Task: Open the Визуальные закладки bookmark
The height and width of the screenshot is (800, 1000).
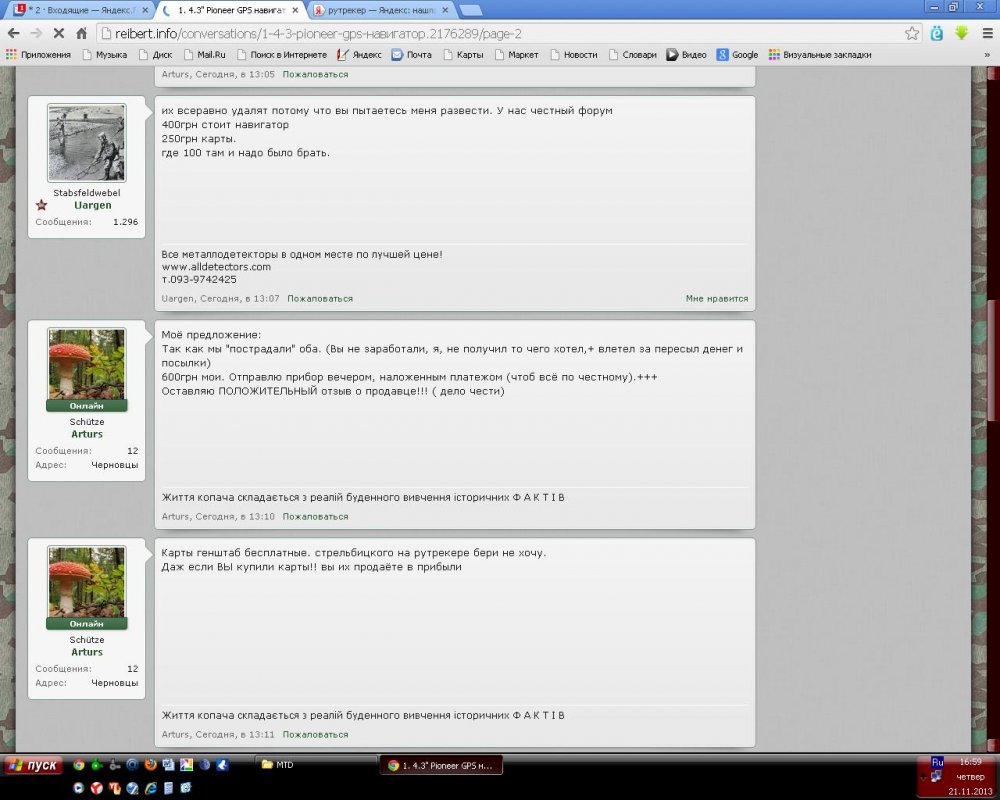Action: 820,55
